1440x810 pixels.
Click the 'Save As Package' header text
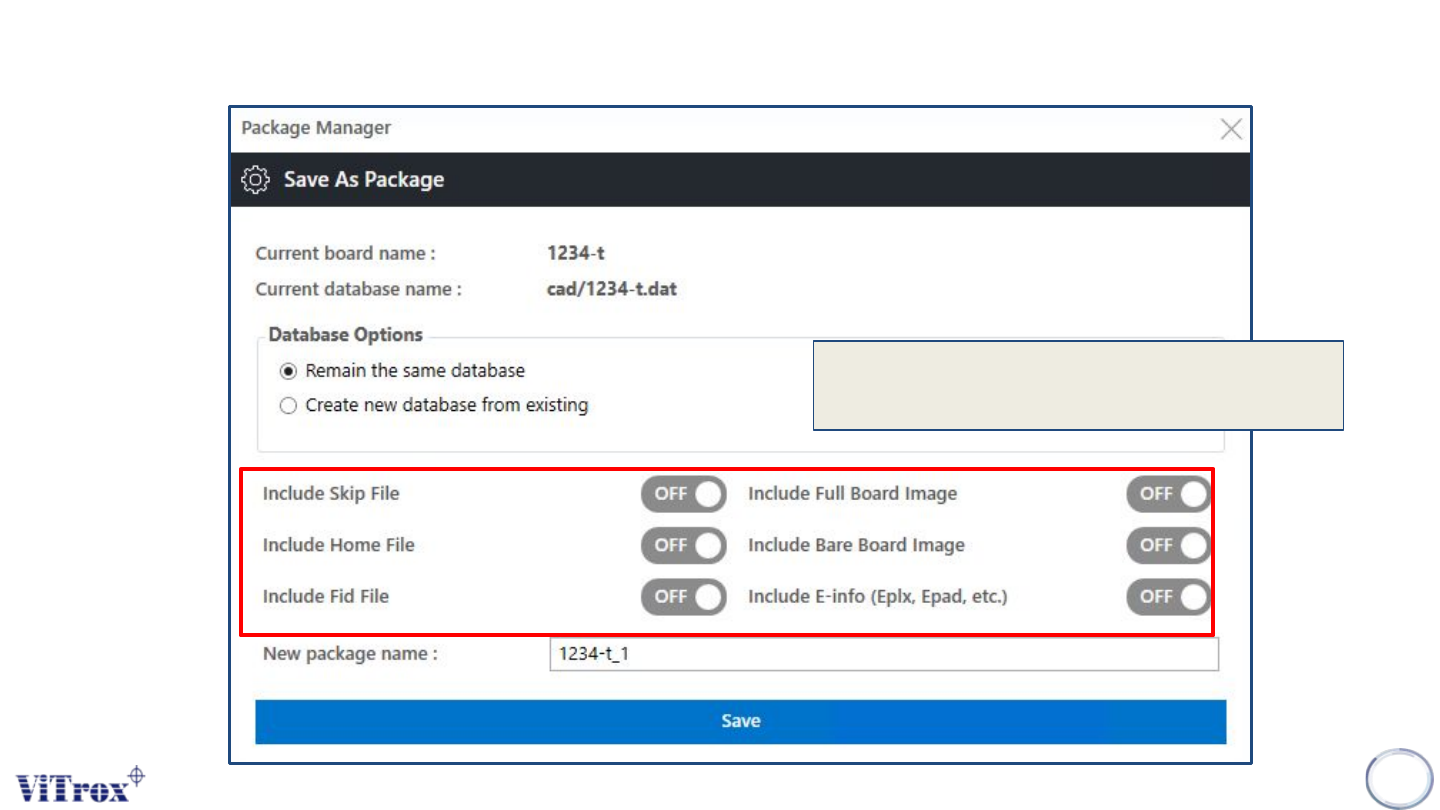coord(364,180)
